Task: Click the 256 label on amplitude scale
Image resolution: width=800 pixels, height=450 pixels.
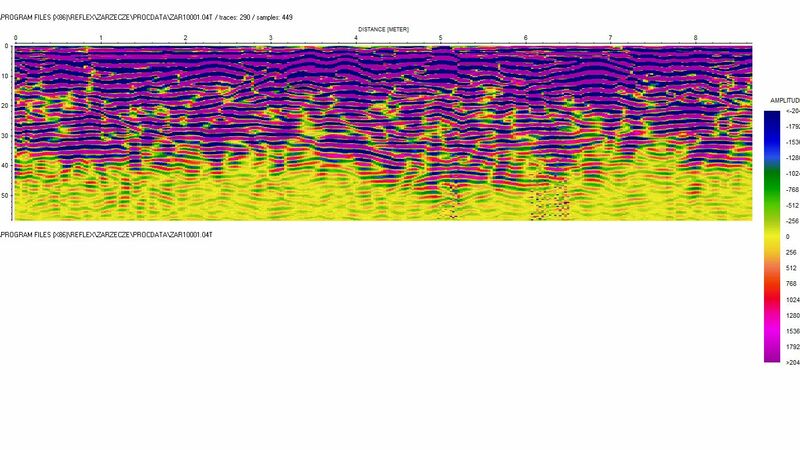Action: pos(790,252)
